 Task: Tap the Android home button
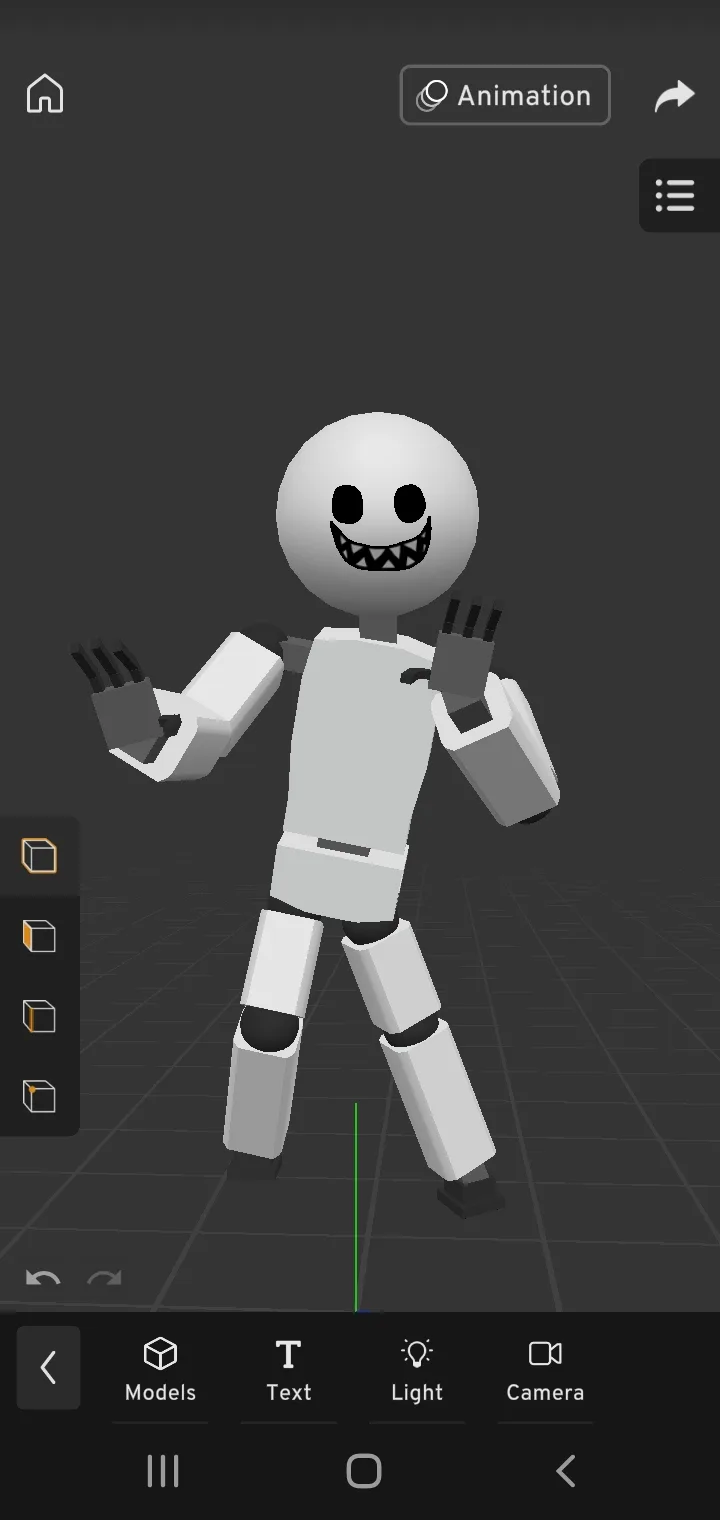pos(364,1471)
